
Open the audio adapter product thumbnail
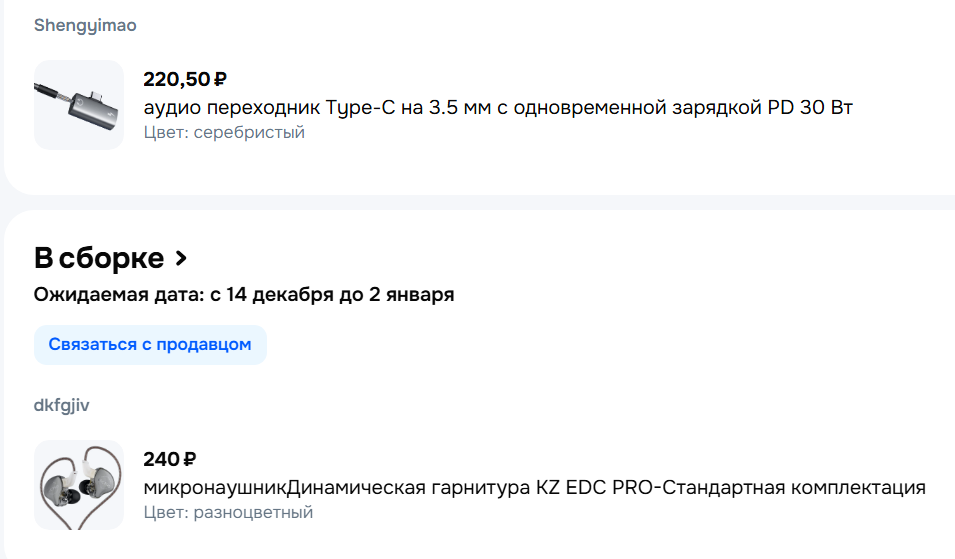coord(78,105)
